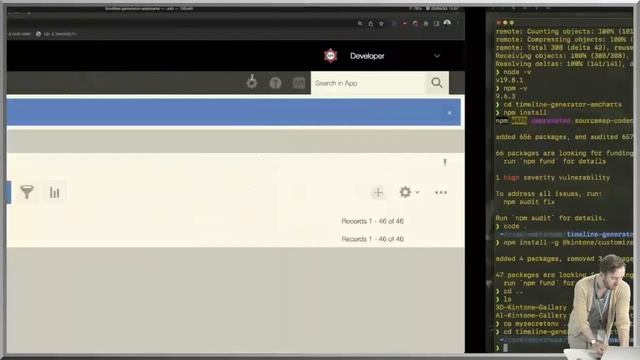
Task: Click the browser zoom magnifier icon
Action: pos(360,23)
